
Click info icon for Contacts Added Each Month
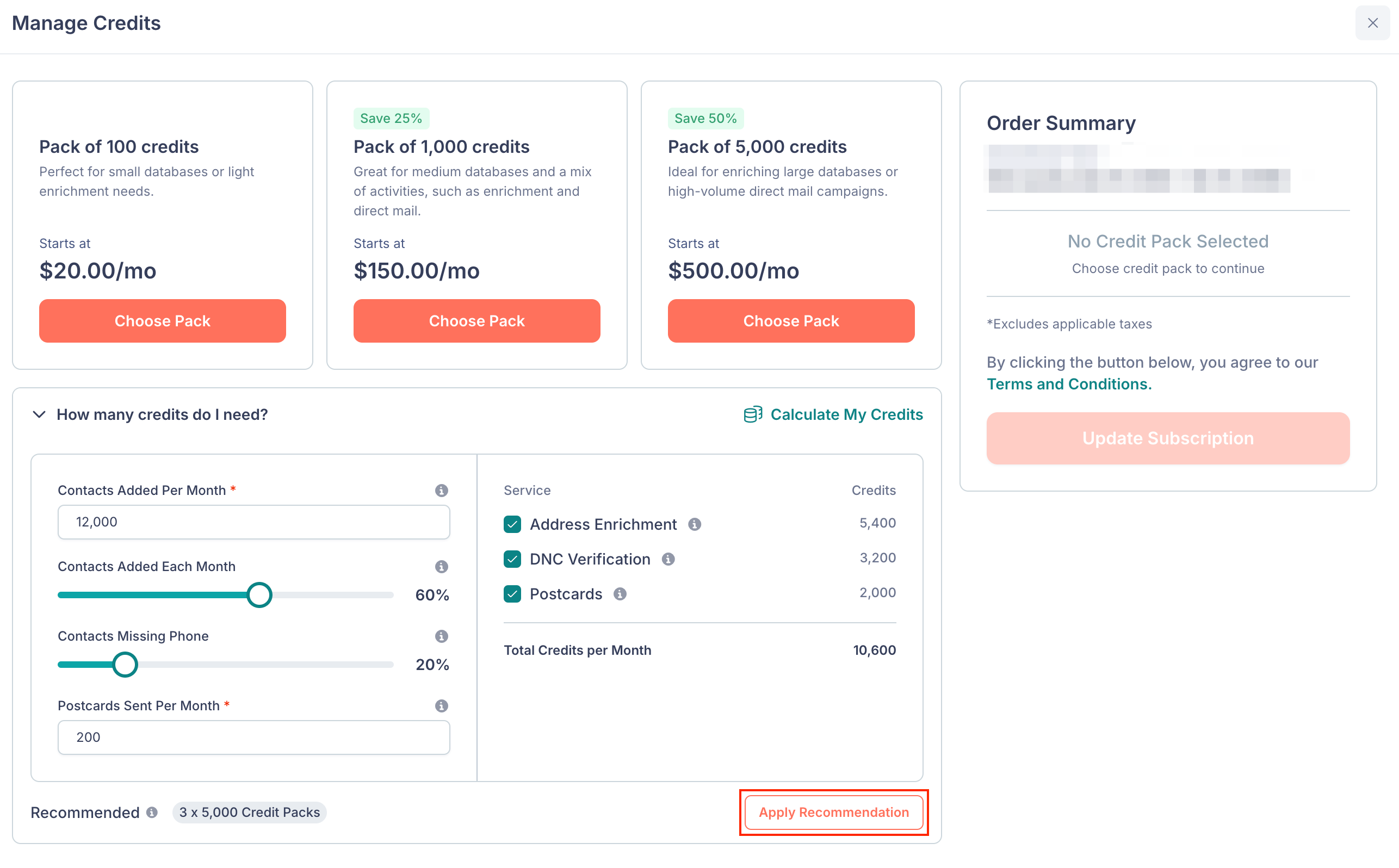pos(441,567)
